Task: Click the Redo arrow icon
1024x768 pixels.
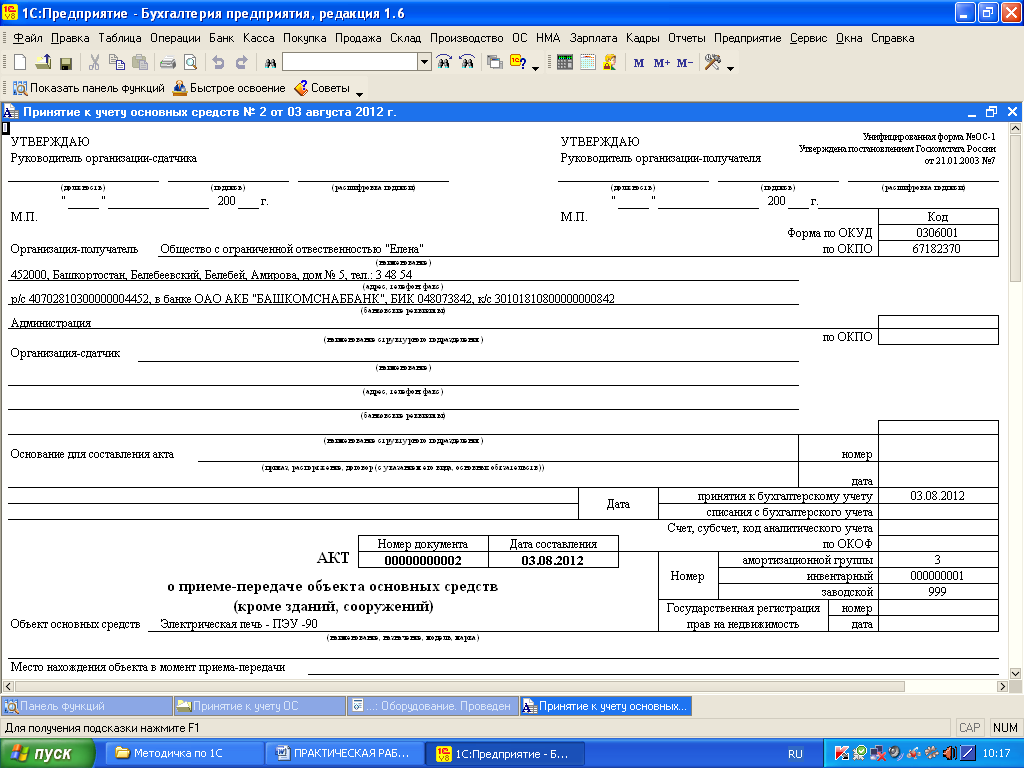Action: (x=241, y=63)
